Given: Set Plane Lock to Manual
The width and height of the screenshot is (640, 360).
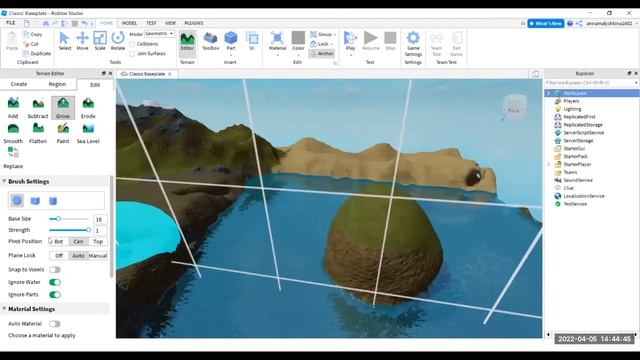Looking at the screenshot, I should click(98, 256).
